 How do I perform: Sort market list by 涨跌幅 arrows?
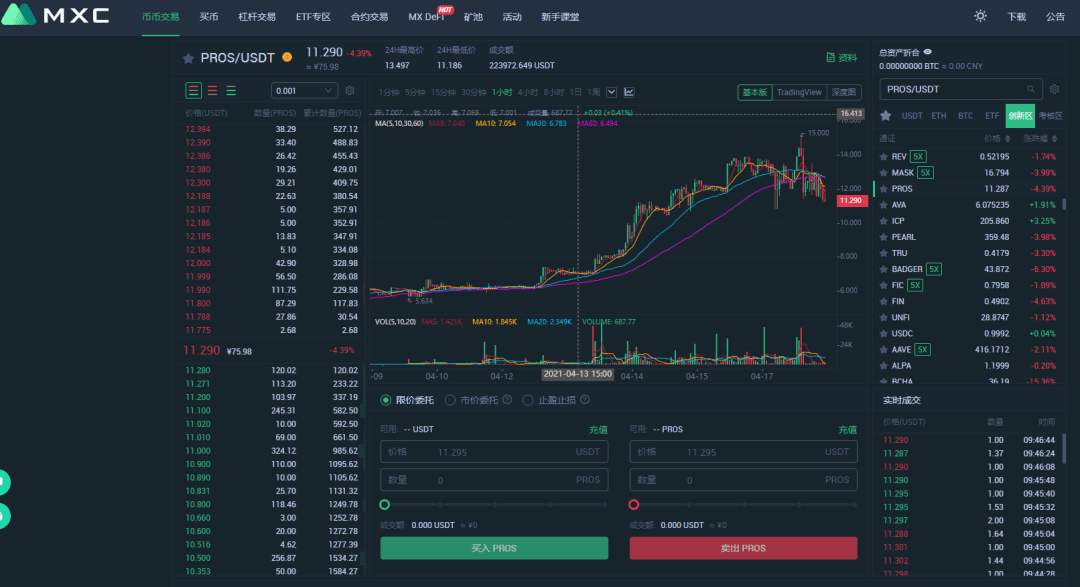click(x=1055, y=138)
